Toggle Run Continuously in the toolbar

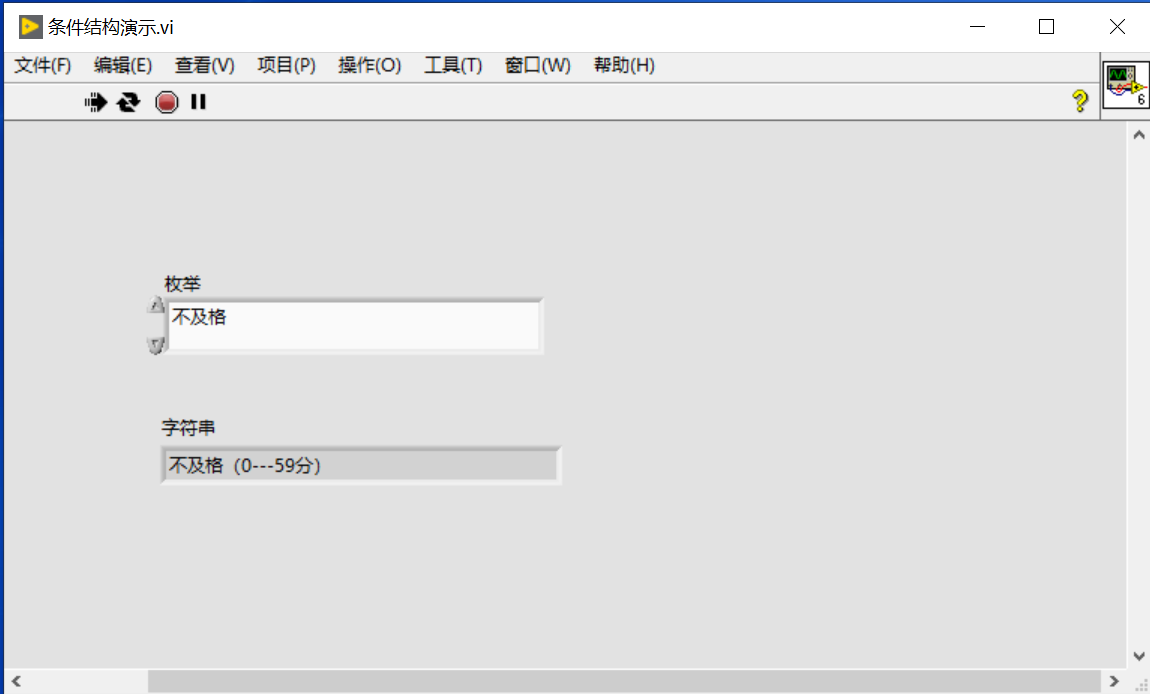click(129, 102)
